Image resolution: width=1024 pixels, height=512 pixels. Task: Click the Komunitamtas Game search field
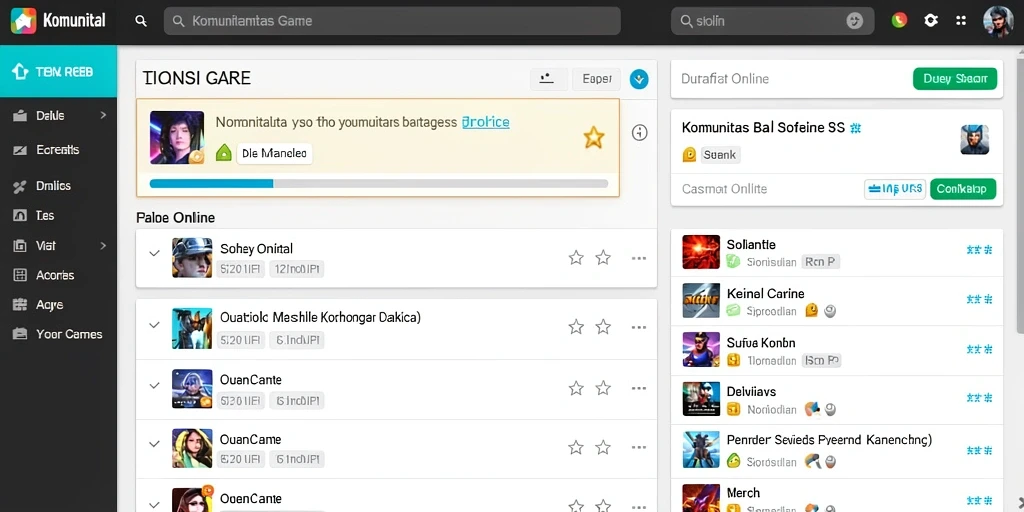(392, 21)
